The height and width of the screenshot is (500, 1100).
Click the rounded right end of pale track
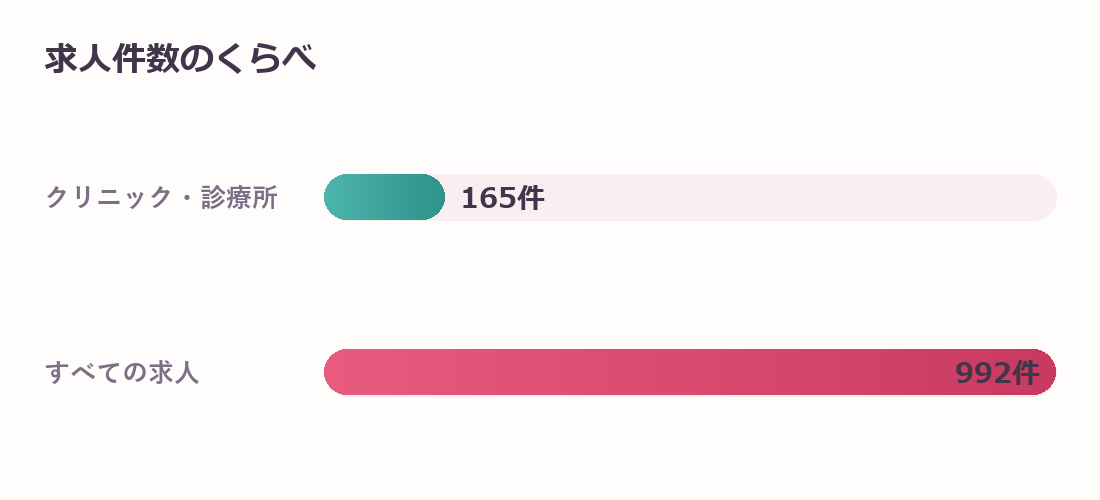click(1044, 197)
